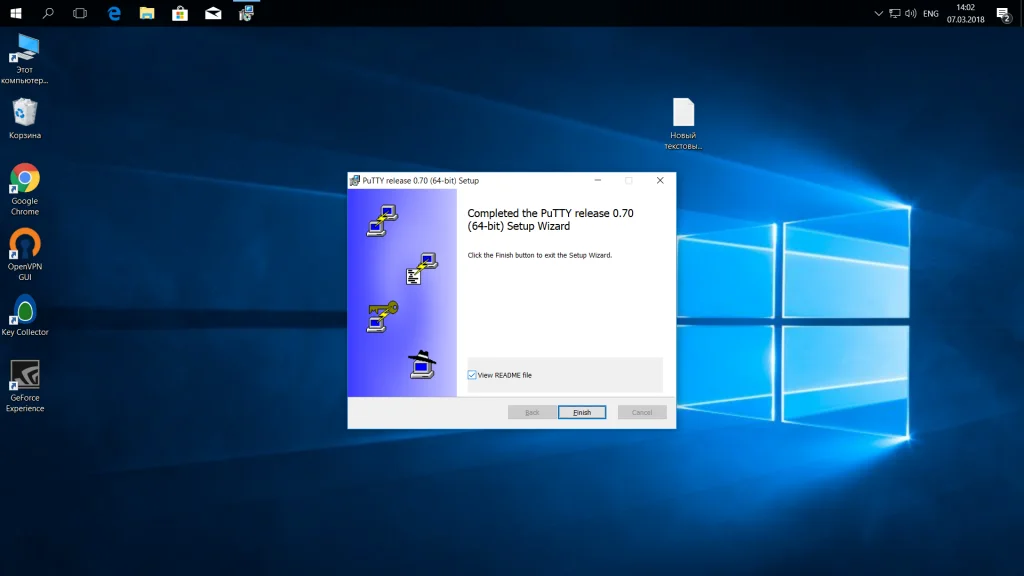Open Task View from the taskbar
This screenshot has width=1024, height=576.
80,13
